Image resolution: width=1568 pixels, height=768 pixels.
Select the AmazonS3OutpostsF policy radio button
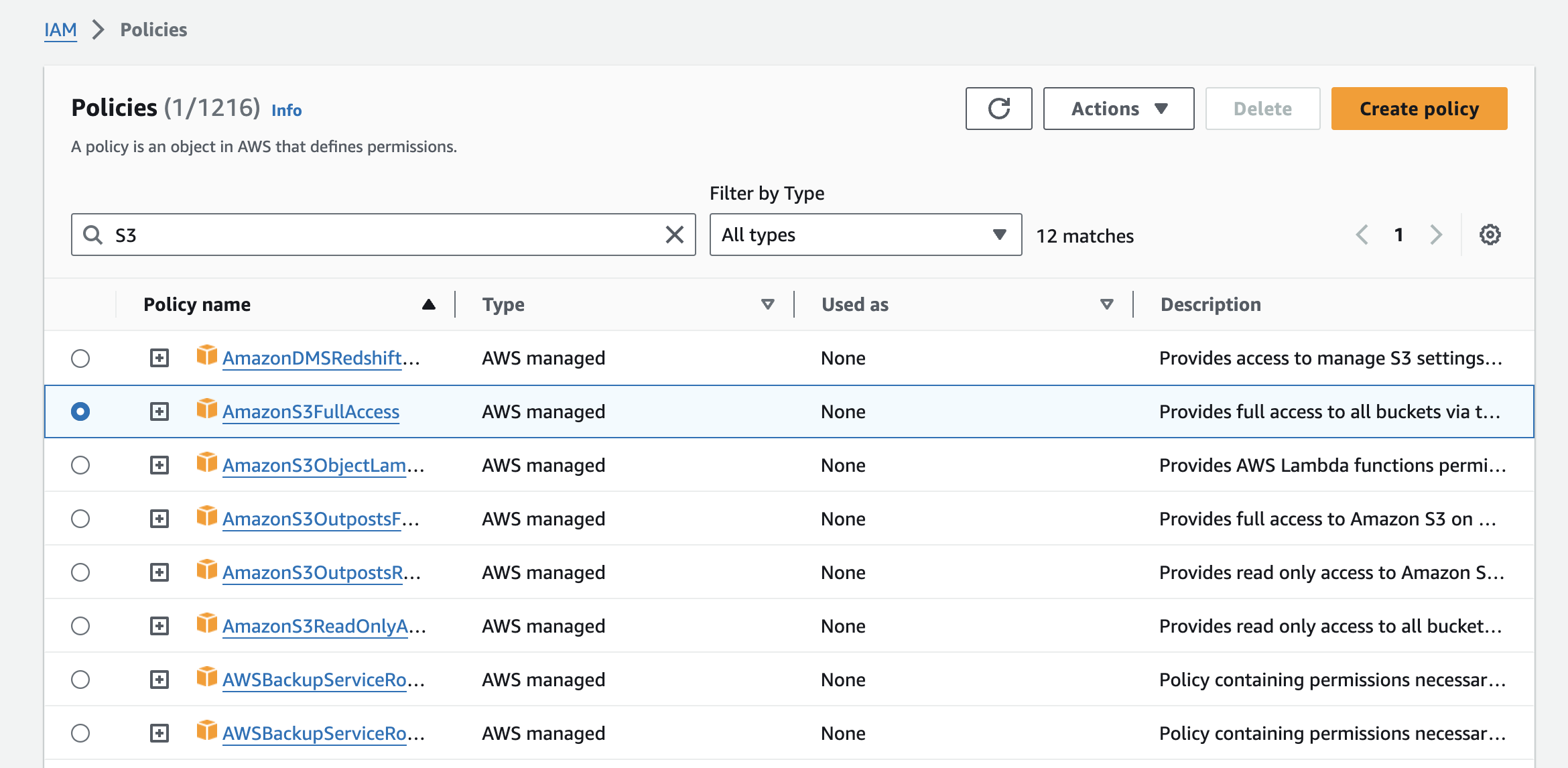coord(80,519)
